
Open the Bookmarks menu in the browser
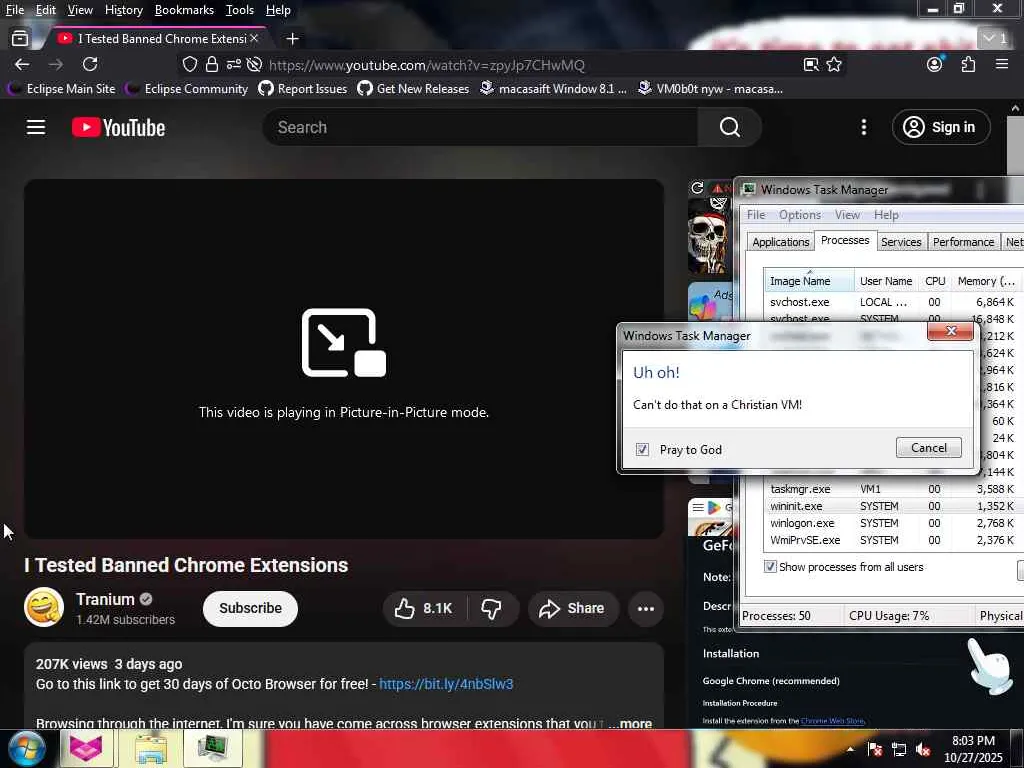(184, 10)
